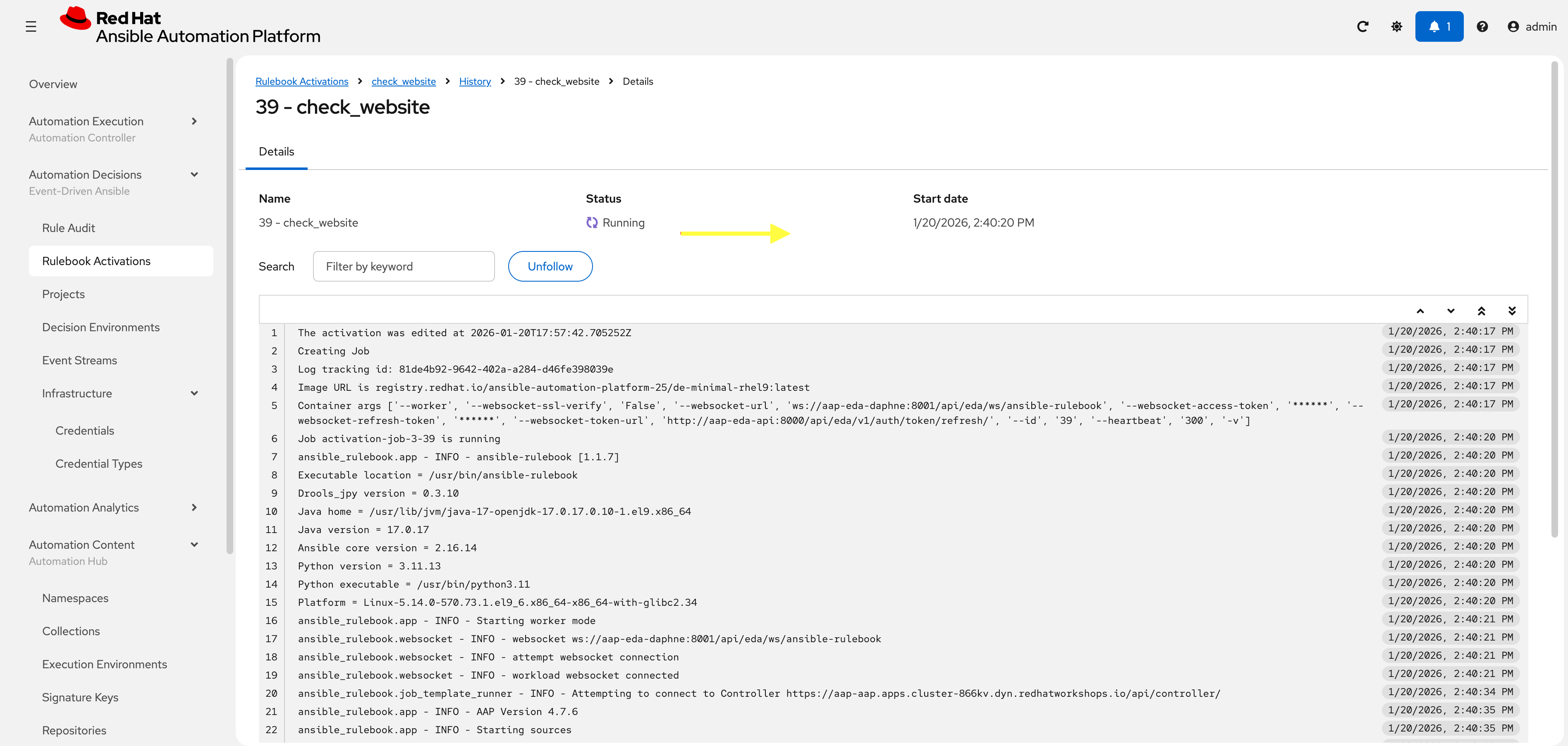
Task: Open the admin user menu
Action: (1532, 26)
